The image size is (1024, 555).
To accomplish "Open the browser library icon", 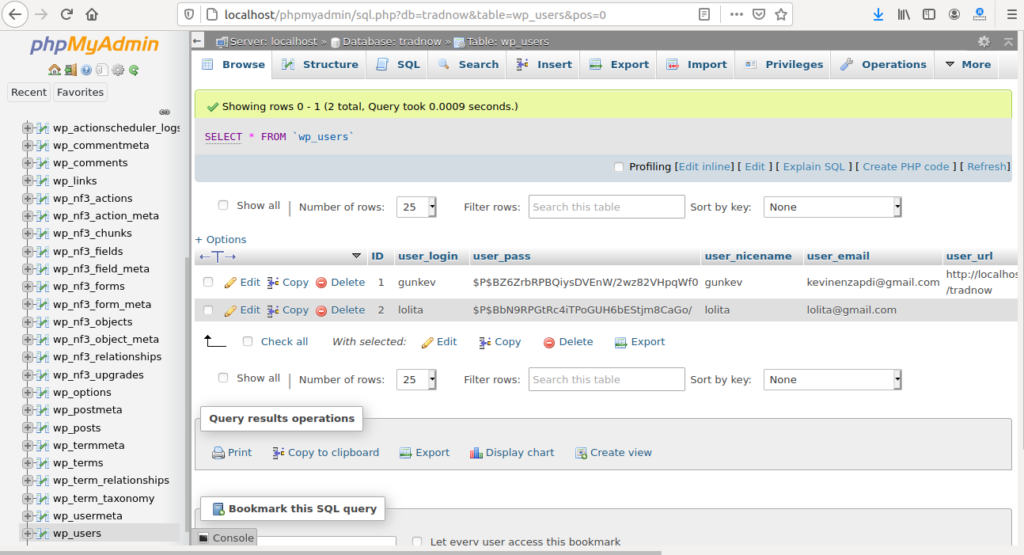I will point(904,14).
